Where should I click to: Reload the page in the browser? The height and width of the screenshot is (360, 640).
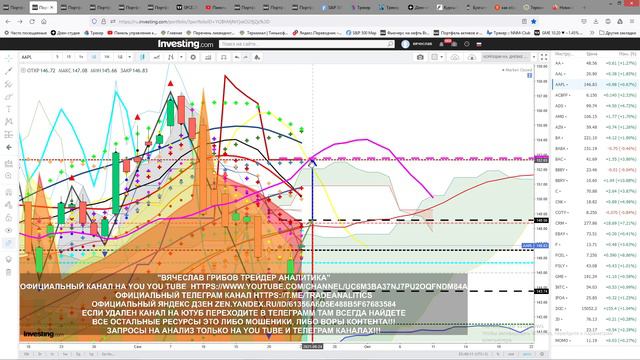coord(32,21)
